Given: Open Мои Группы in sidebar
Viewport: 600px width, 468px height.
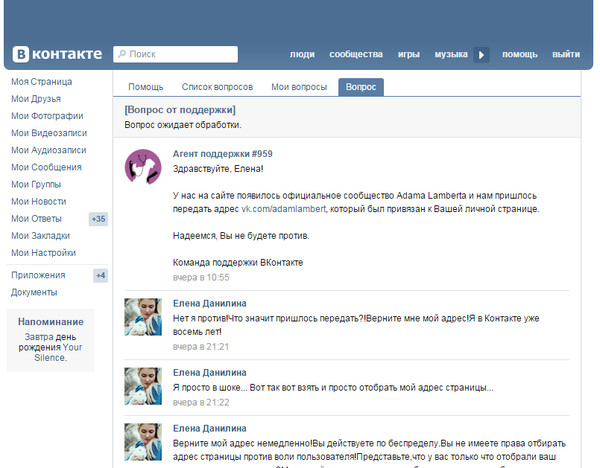Looking at the screenshot, I should 36,184.
